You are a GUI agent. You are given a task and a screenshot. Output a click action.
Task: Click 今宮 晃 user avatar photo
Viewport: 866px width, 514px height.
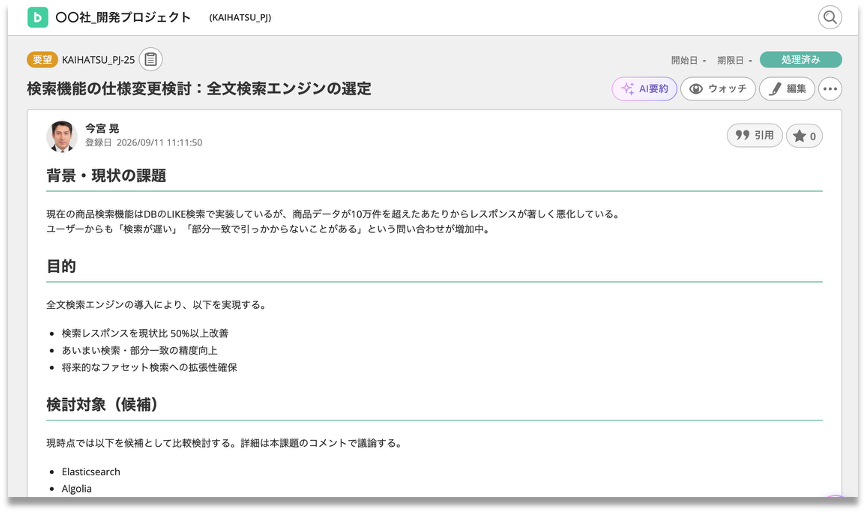point(62,136)
